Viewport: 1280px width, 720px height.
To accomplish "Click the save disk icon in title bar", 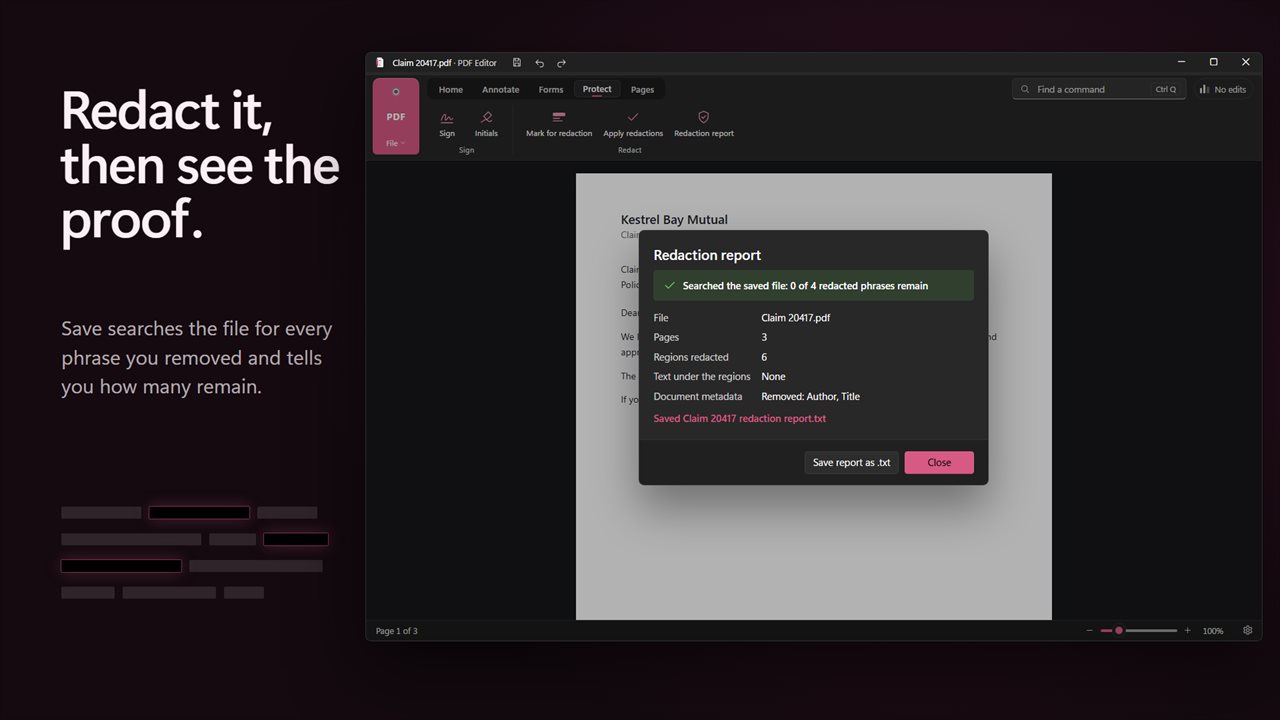I will (x=517, y=62).
